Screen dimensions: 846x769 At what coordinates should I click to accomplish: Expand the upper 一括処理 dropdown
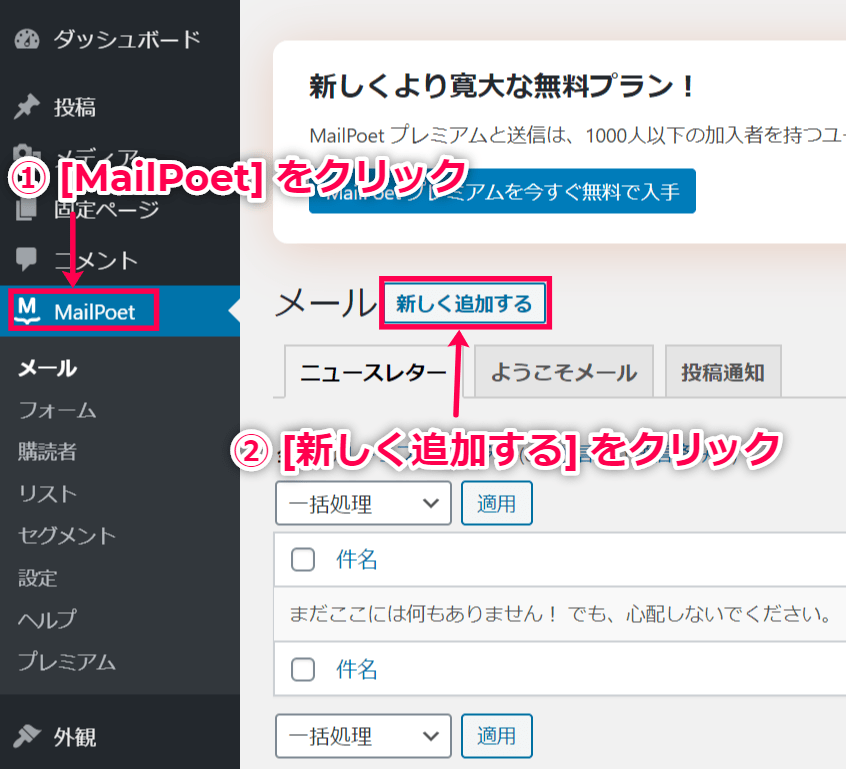[x=363, y=503]
